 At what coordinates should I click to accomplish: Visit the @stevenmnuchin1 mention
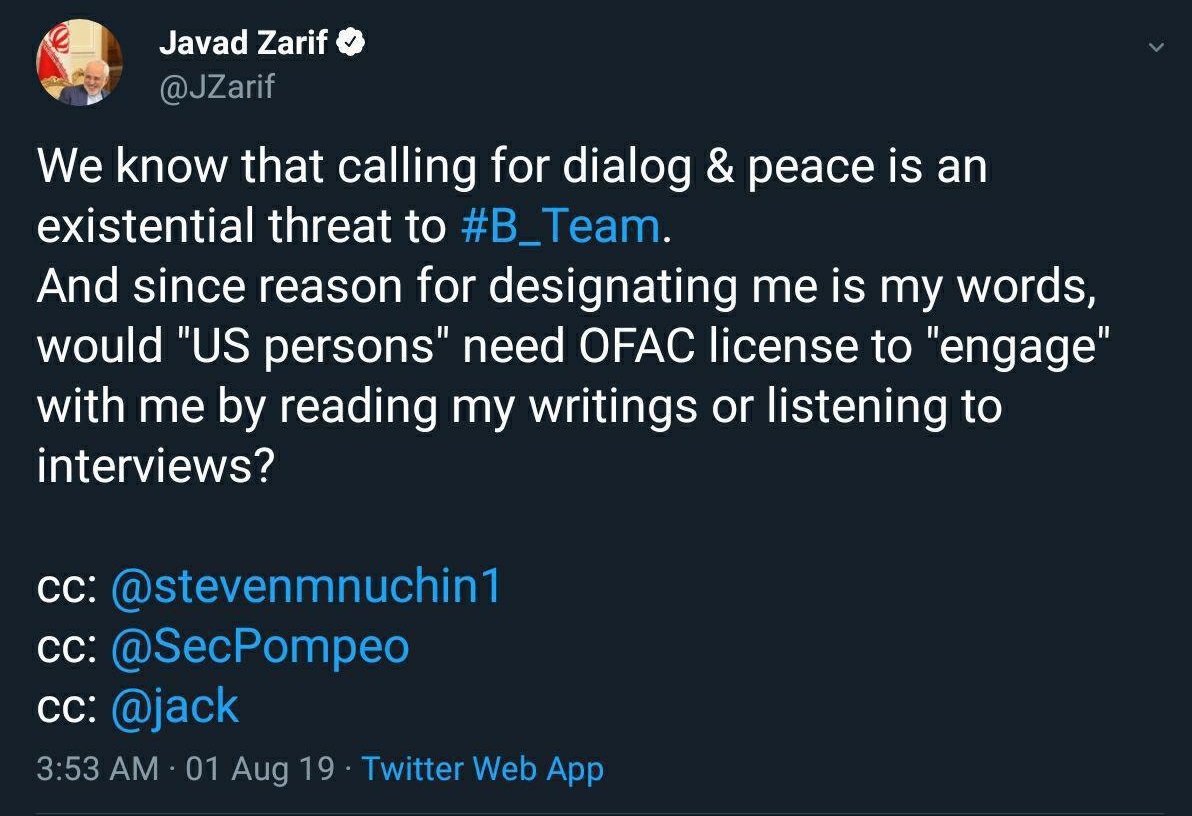pos(306,587)
